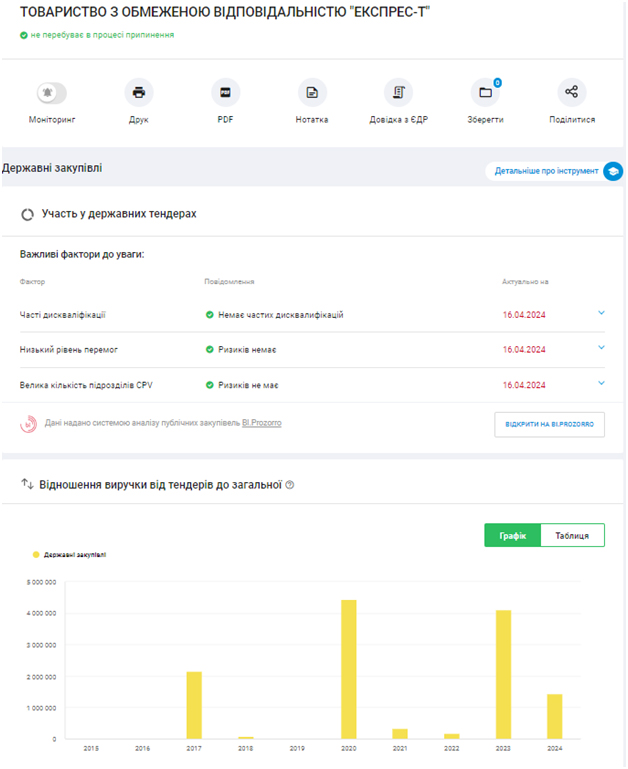Expand Велика кількість підрозділів CPV row
The height and width of the screenshot is (769, 628).
click(601, 383)
